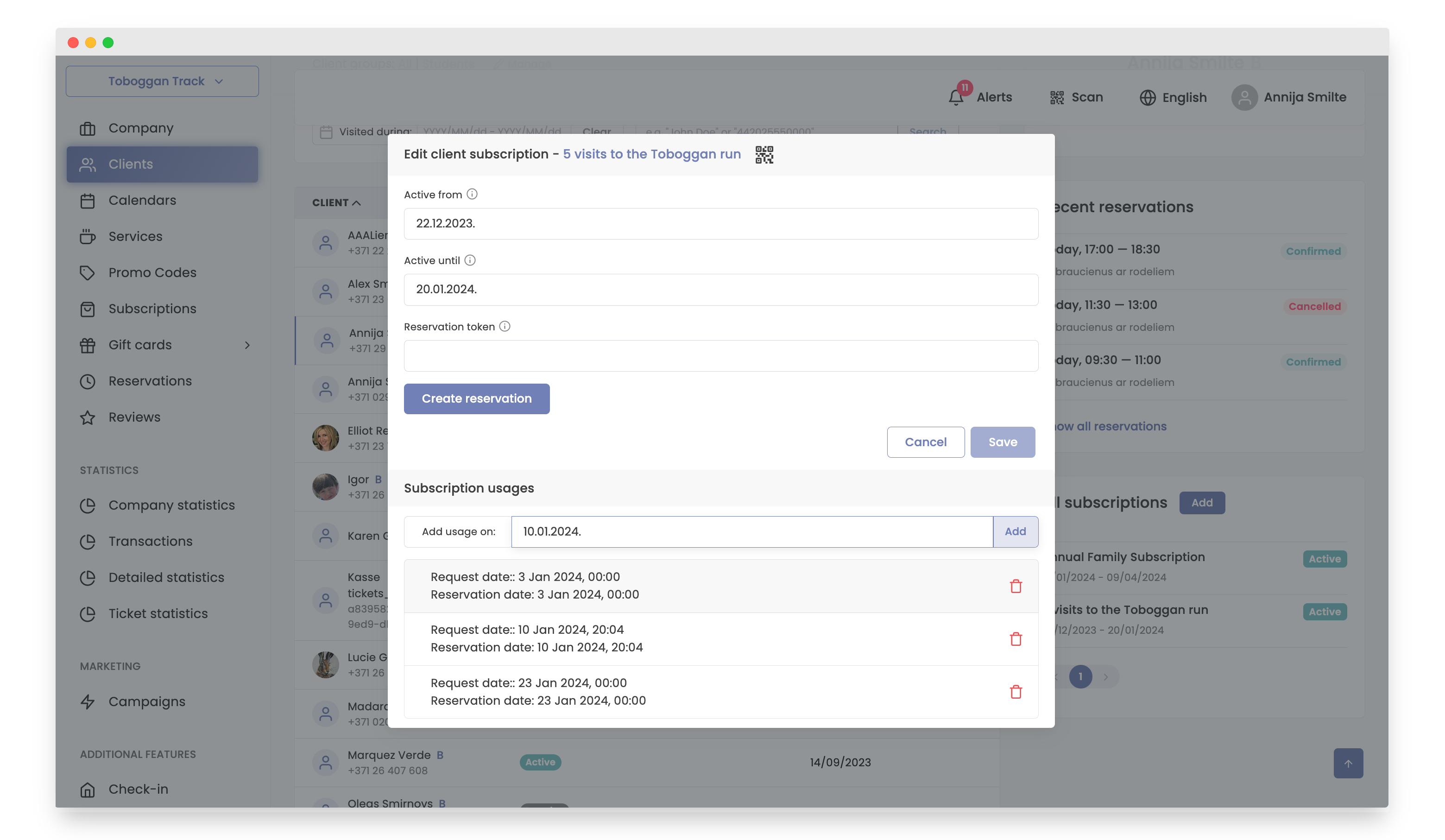Expand the Gift cards submenu chevron

(x=247, y=345)
